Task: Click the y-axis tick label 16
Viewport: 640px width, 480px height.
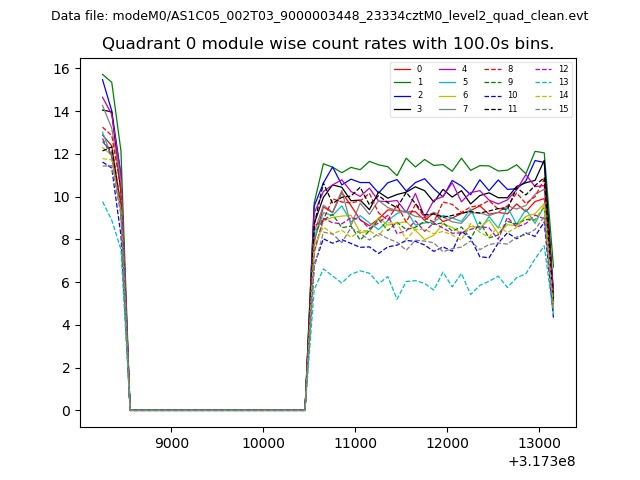Action: 59,69
